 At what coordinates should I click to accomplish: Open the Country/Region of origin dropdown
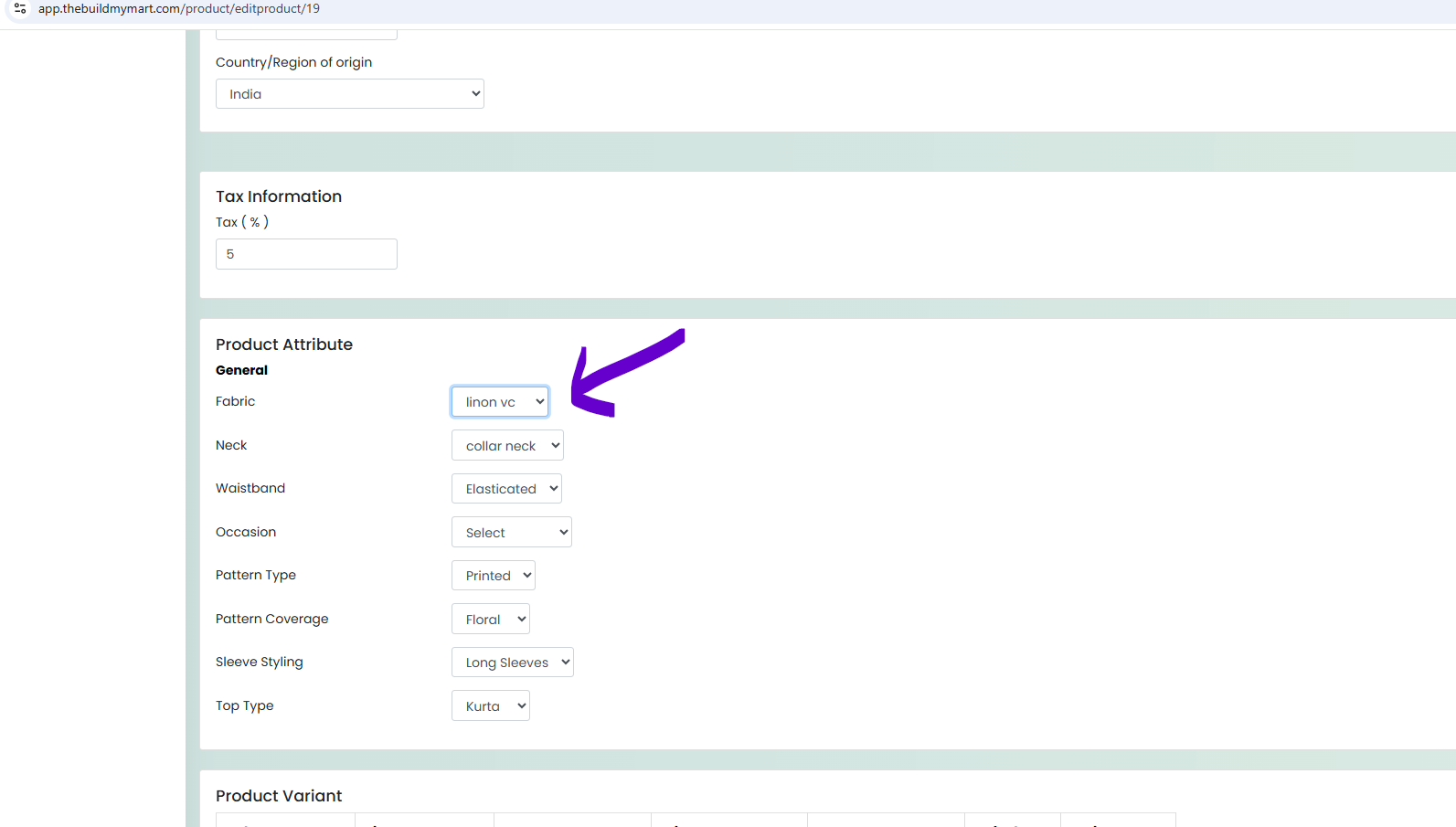(x=350, y=94)
